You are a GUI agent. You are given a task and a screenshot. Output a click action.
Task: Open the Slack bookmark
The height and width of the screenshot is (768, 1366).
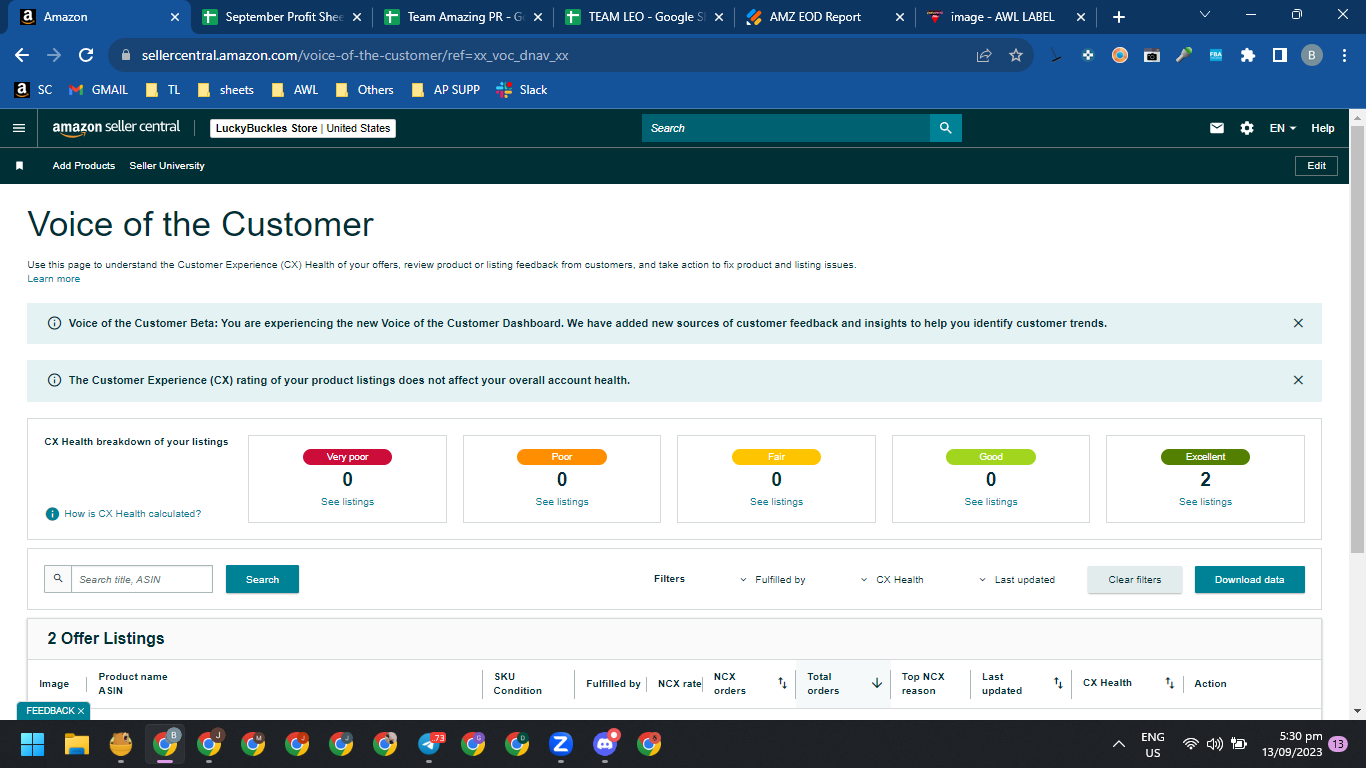pyautogui.click(x=522, y=90)
